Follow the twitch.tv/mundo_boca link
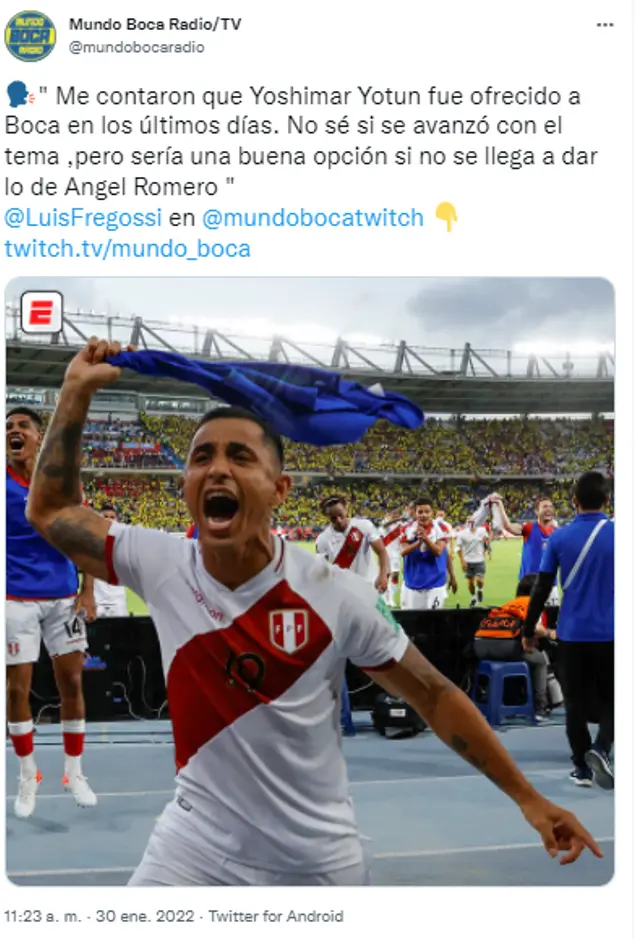This screenshot has height=939, width=640. click(128, 249)
